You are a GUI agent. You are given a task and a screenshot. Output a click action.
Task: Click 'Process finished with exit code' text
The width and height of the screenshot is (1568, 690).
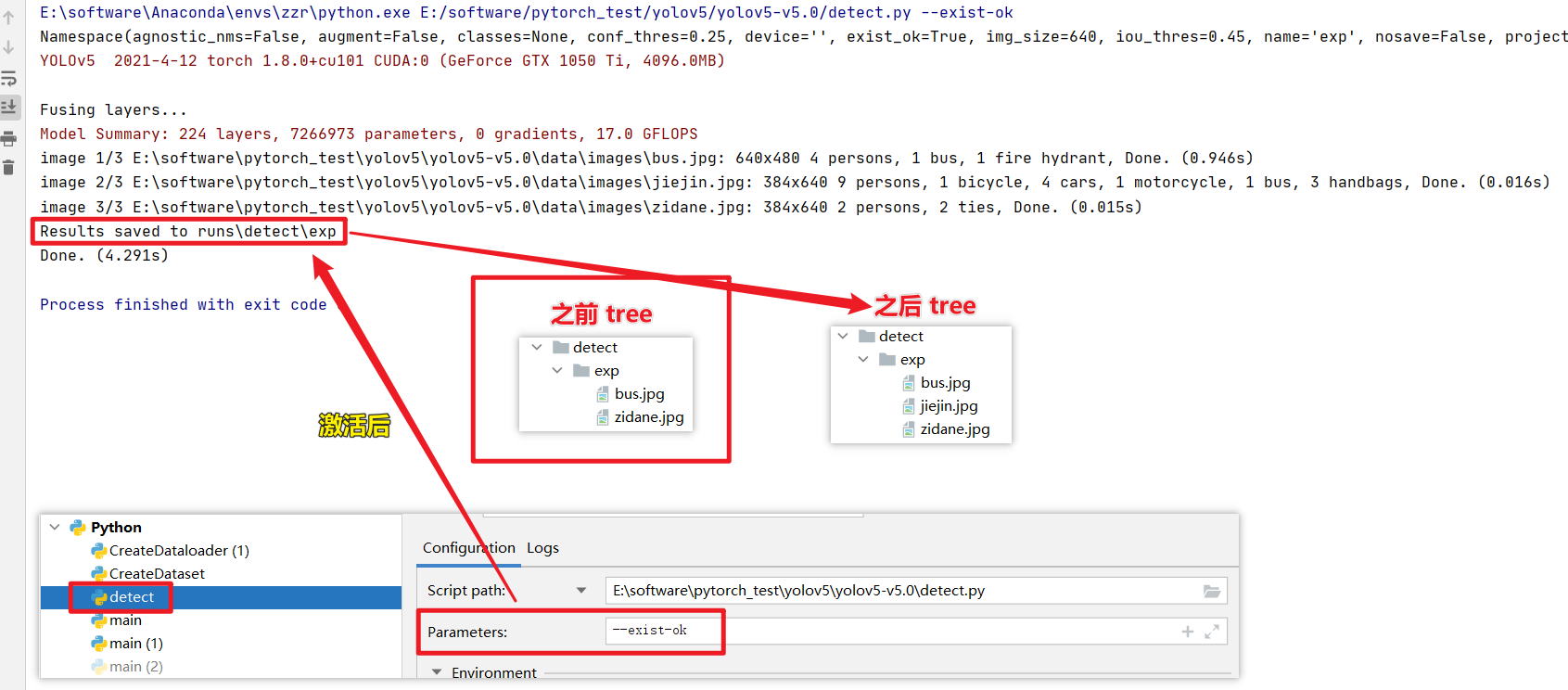(x=184, y=304)
